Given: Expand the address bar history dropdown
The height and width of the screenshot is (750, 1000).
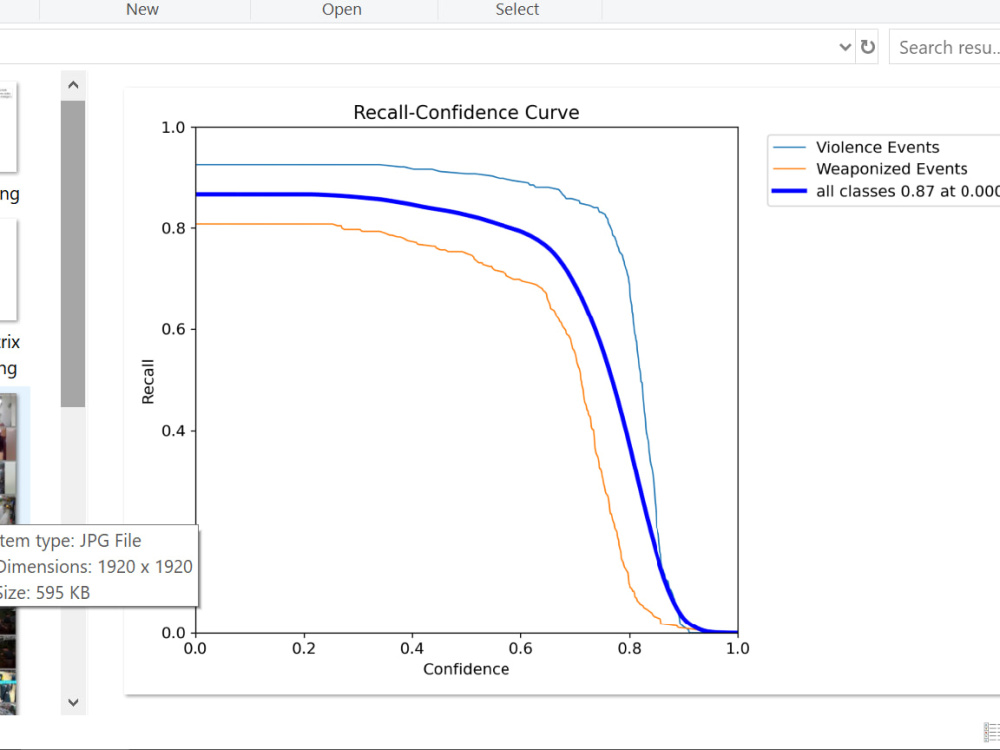Looking at the screenshot, I should (x=845, y=47).
